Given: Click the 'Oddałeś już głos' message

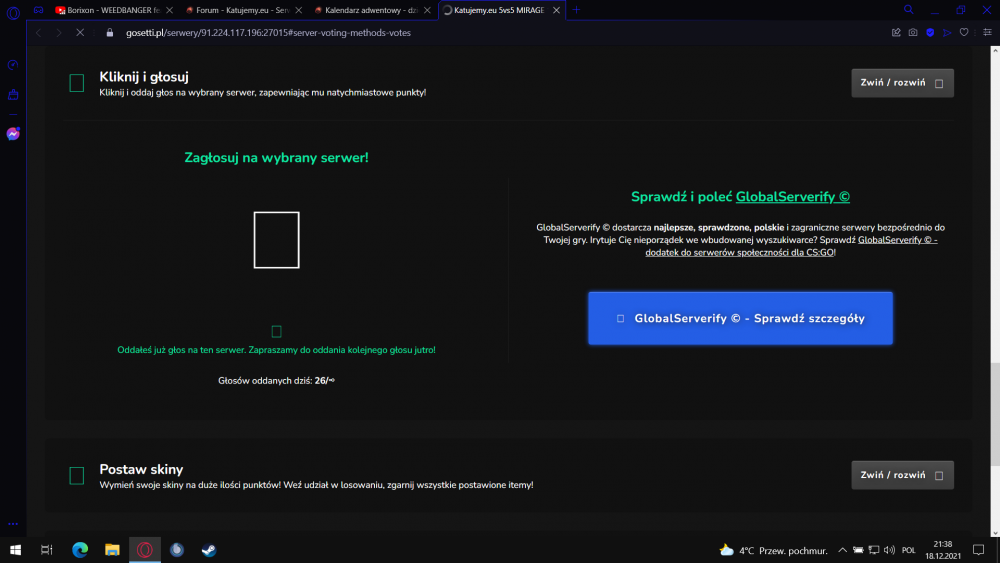Looking at the screenshot, I should click(x=276, y=350).
